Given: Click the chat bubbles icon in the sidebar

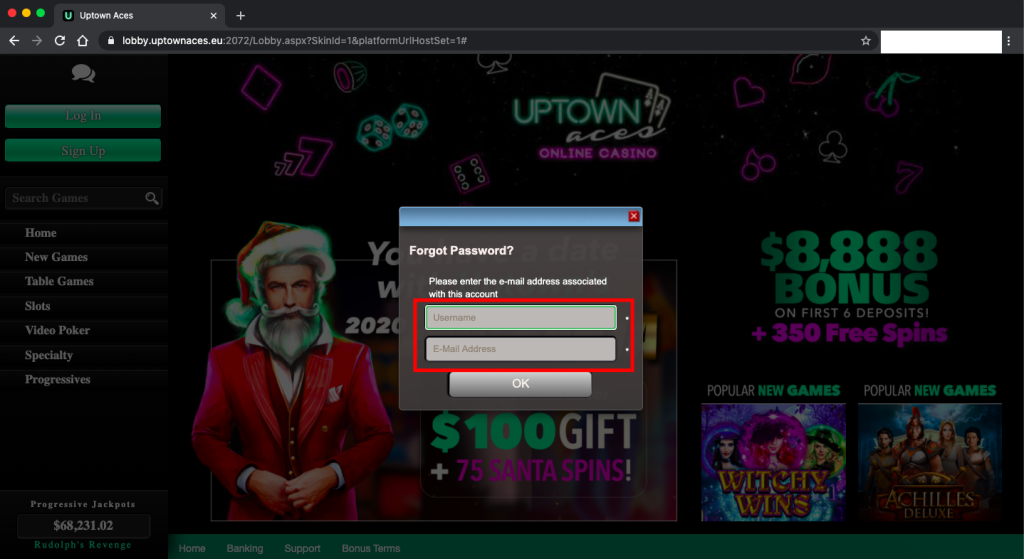Looking at the screenshot, I should (x=83, y=73).
